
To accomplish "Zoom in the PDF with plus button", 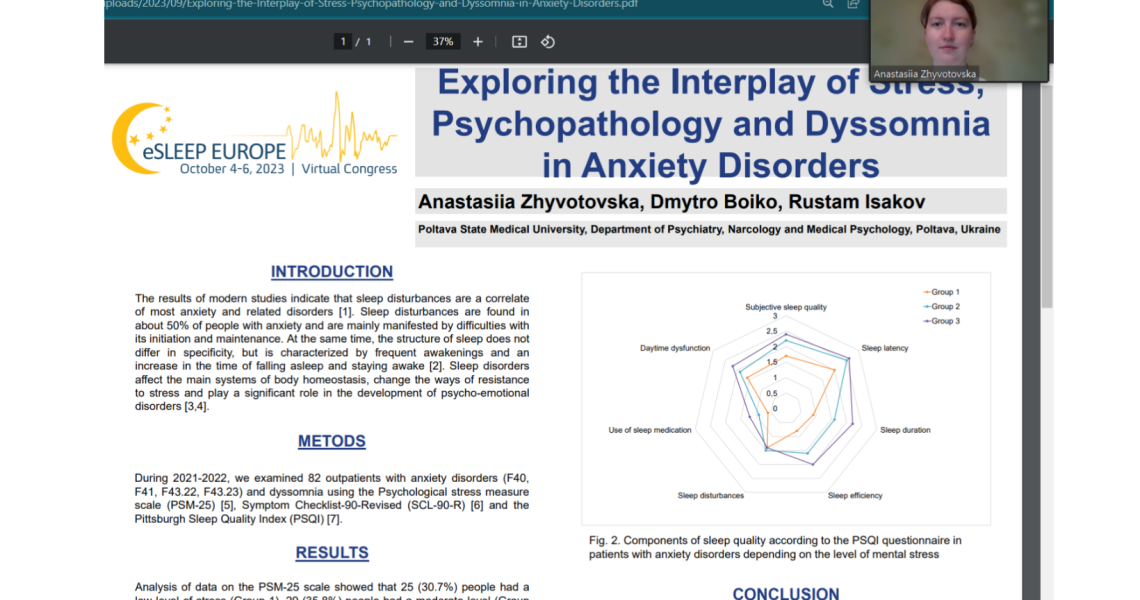I will point(478,42).
